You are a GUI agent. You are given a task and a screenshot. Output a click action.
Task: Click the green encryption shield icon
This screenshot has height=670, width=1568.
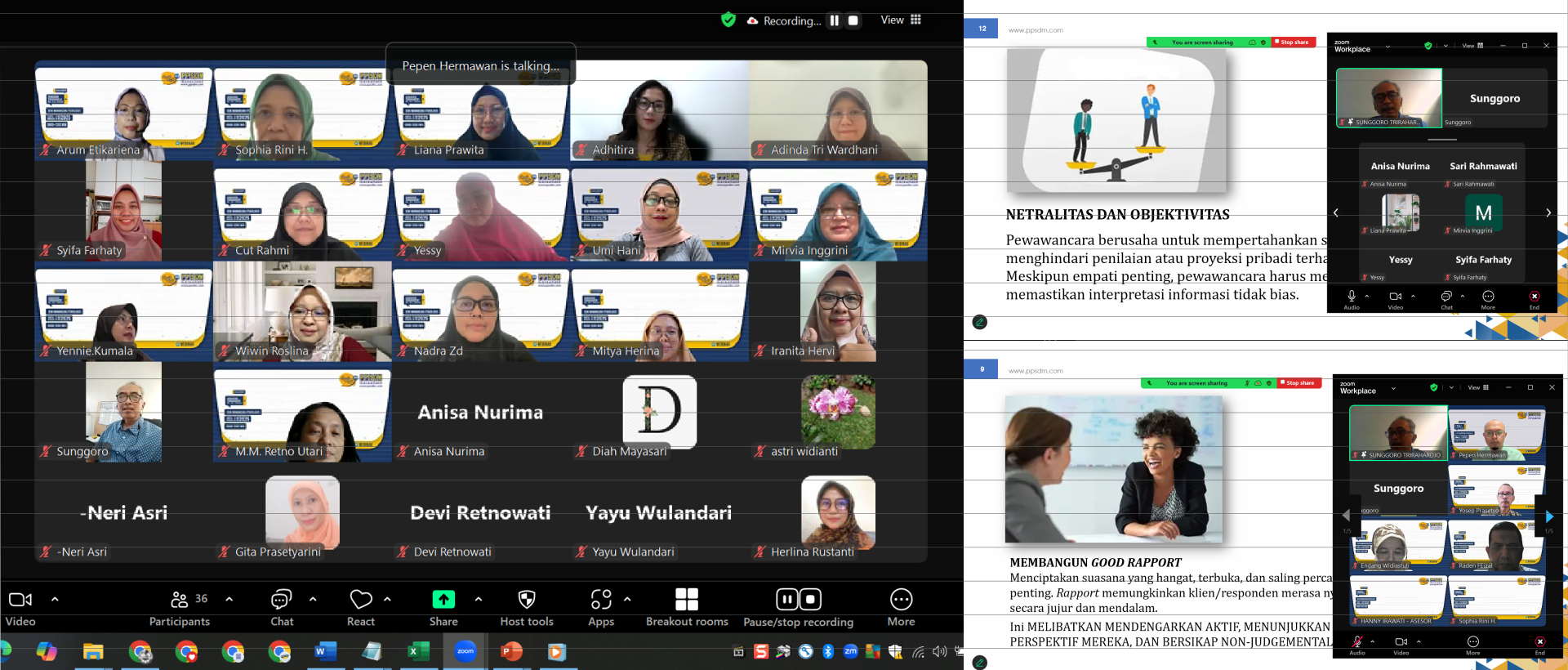point(728,20)
